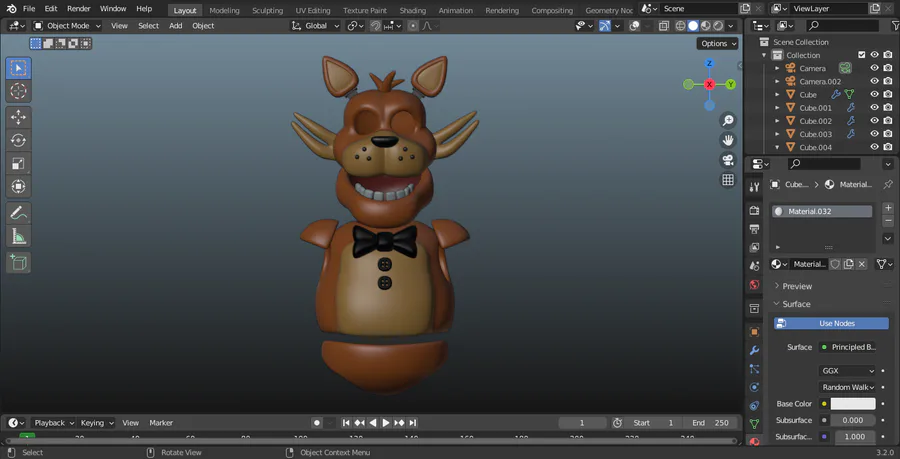The width and height of the screenshot is (900, 459).
Task: Open the Random Walk subsurface dropdown
Action: 847,387
